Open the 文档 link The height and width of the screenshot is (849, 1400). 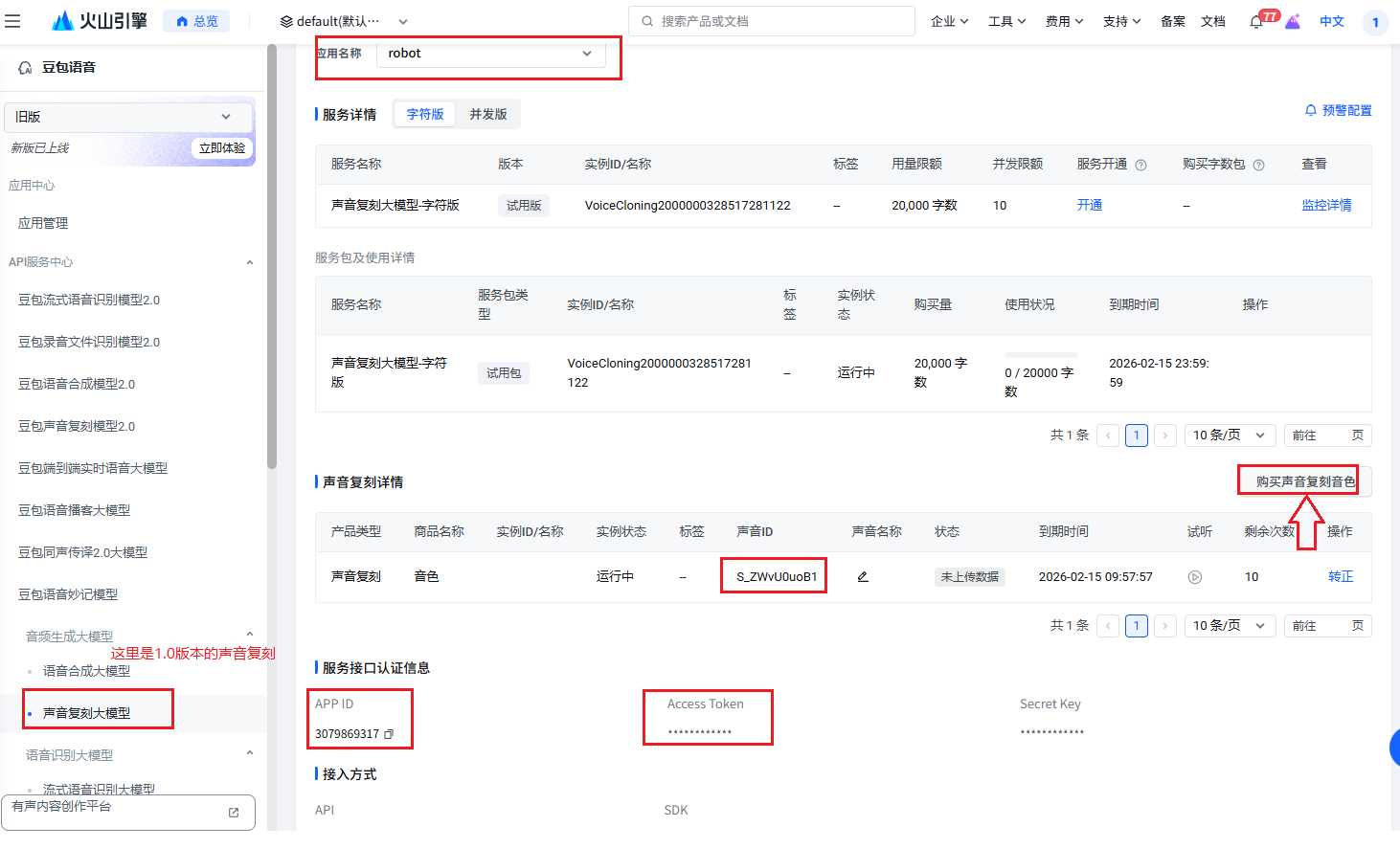(1213, 21)
